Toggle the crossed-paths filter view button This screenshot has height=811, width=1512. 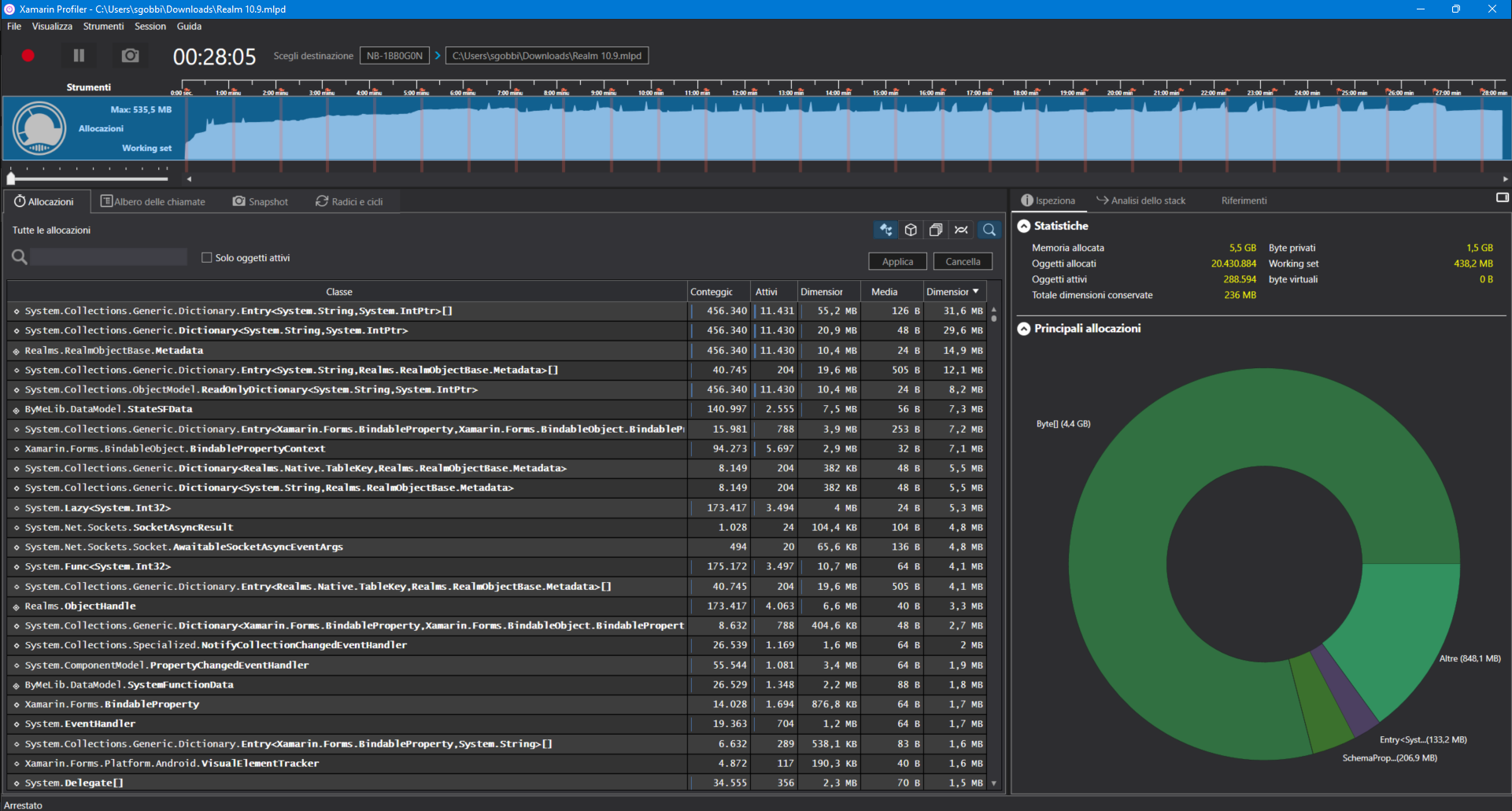(x=961, y=229)
